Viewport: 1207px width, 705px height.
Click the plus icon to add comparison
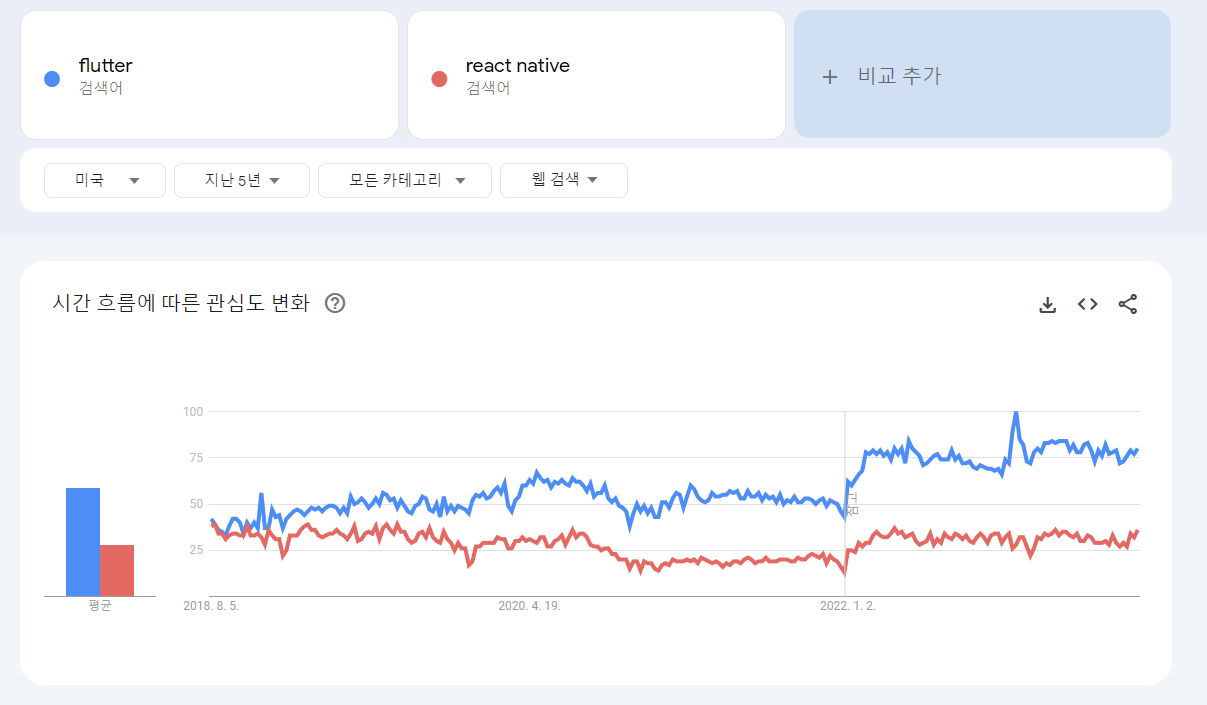[829, 77]
